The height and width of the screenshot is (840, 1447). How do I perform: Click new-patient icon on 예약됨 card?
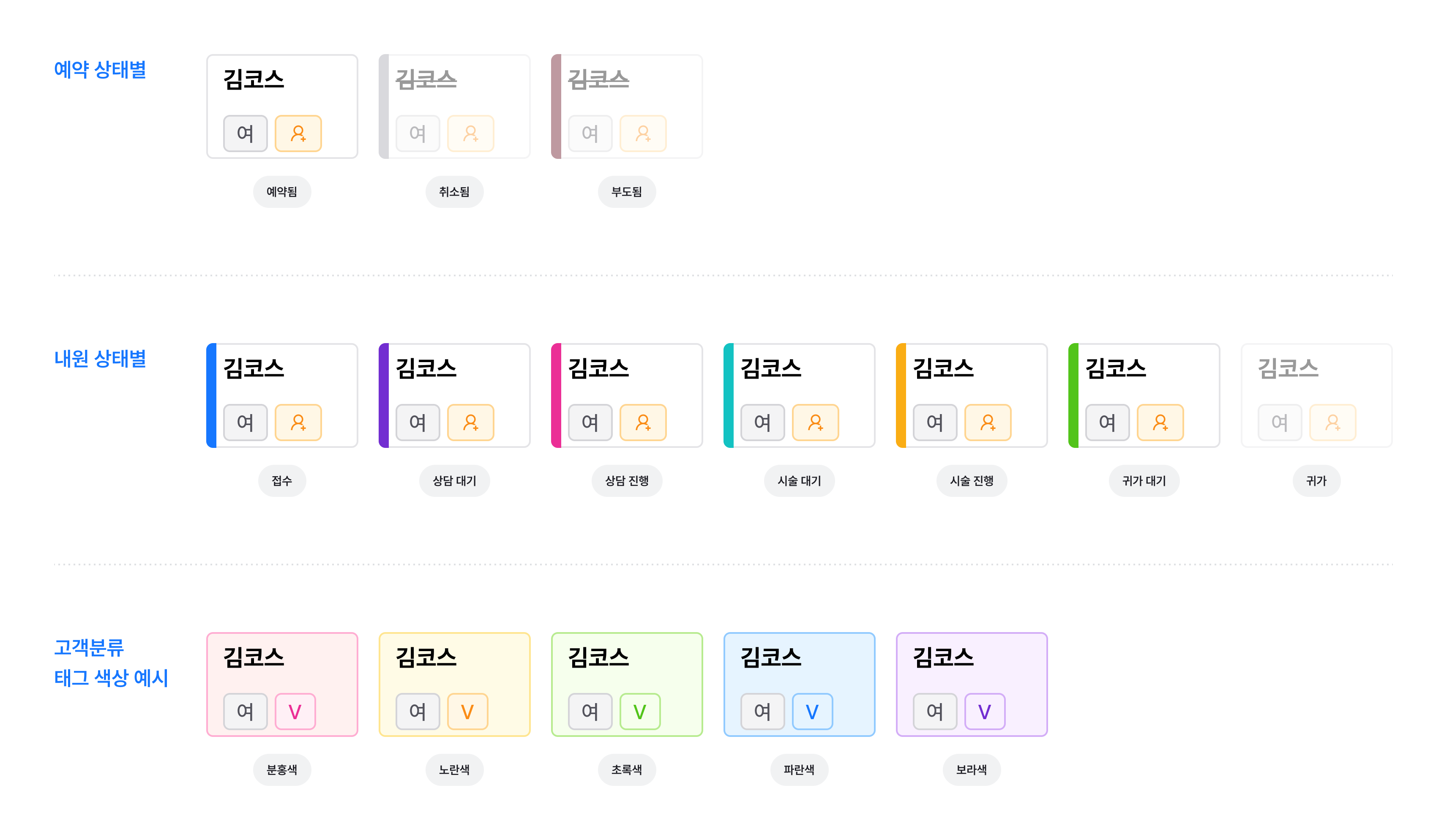pos(298,134)
